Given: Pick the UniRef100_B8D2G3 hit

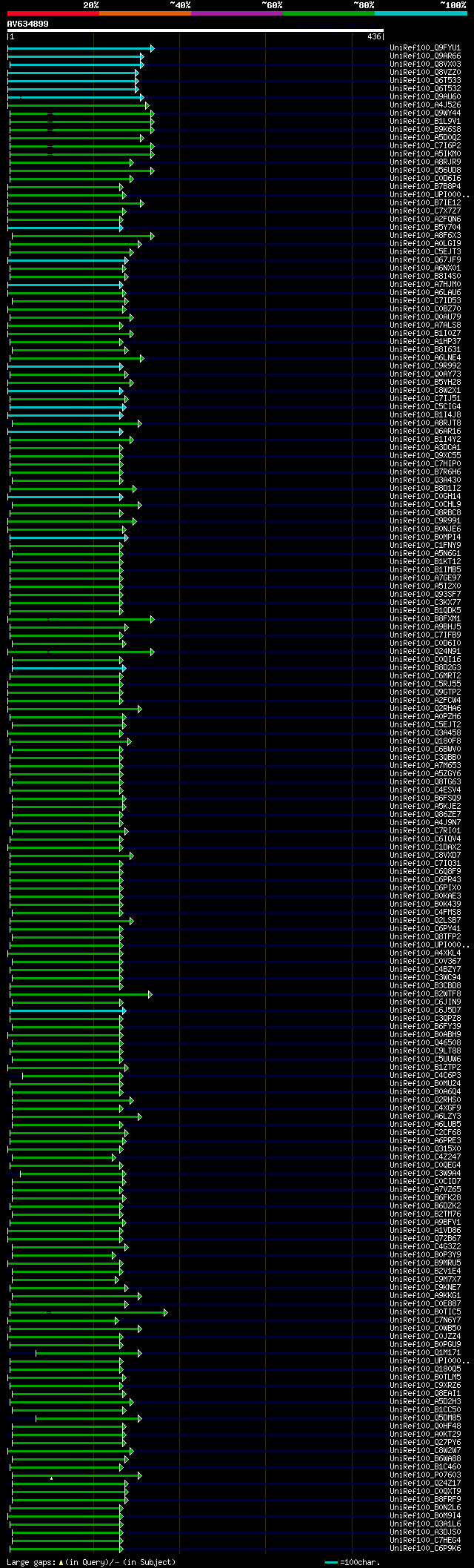Looking at the screenshot, I should 425,668.
